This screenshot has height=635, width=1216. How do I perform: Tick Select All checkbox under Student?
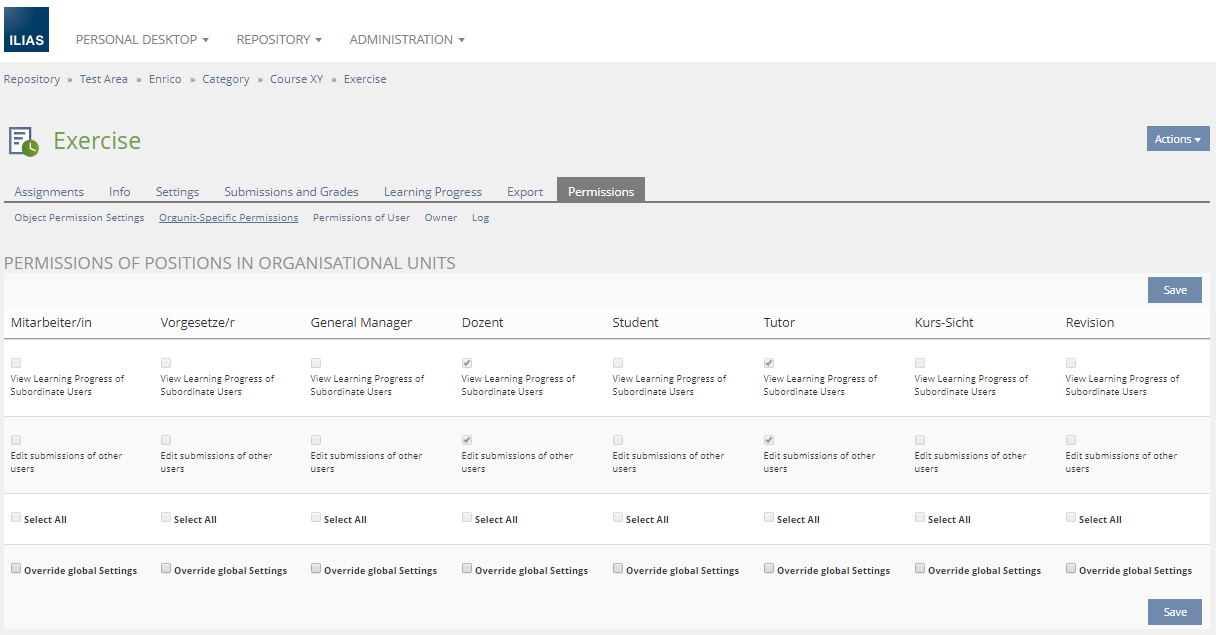tap(618, 518)
